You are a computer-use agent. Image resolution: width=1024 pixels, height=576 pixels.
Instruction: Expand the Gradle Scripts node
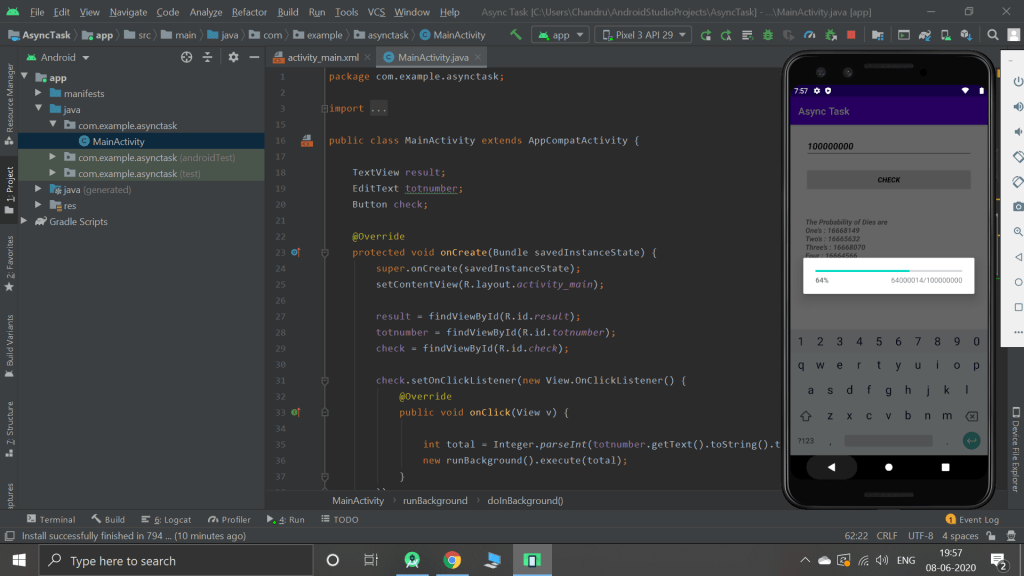tap(25, 222)
